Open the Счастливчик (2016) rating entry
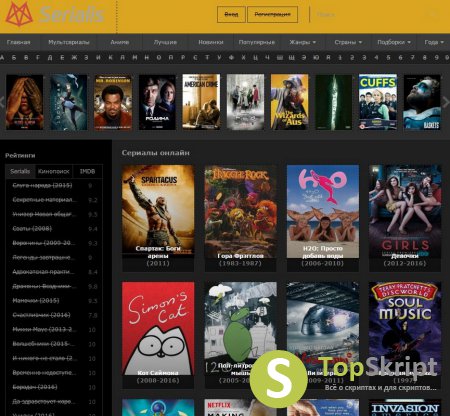450x416 pixels. [x=41, y=315]
